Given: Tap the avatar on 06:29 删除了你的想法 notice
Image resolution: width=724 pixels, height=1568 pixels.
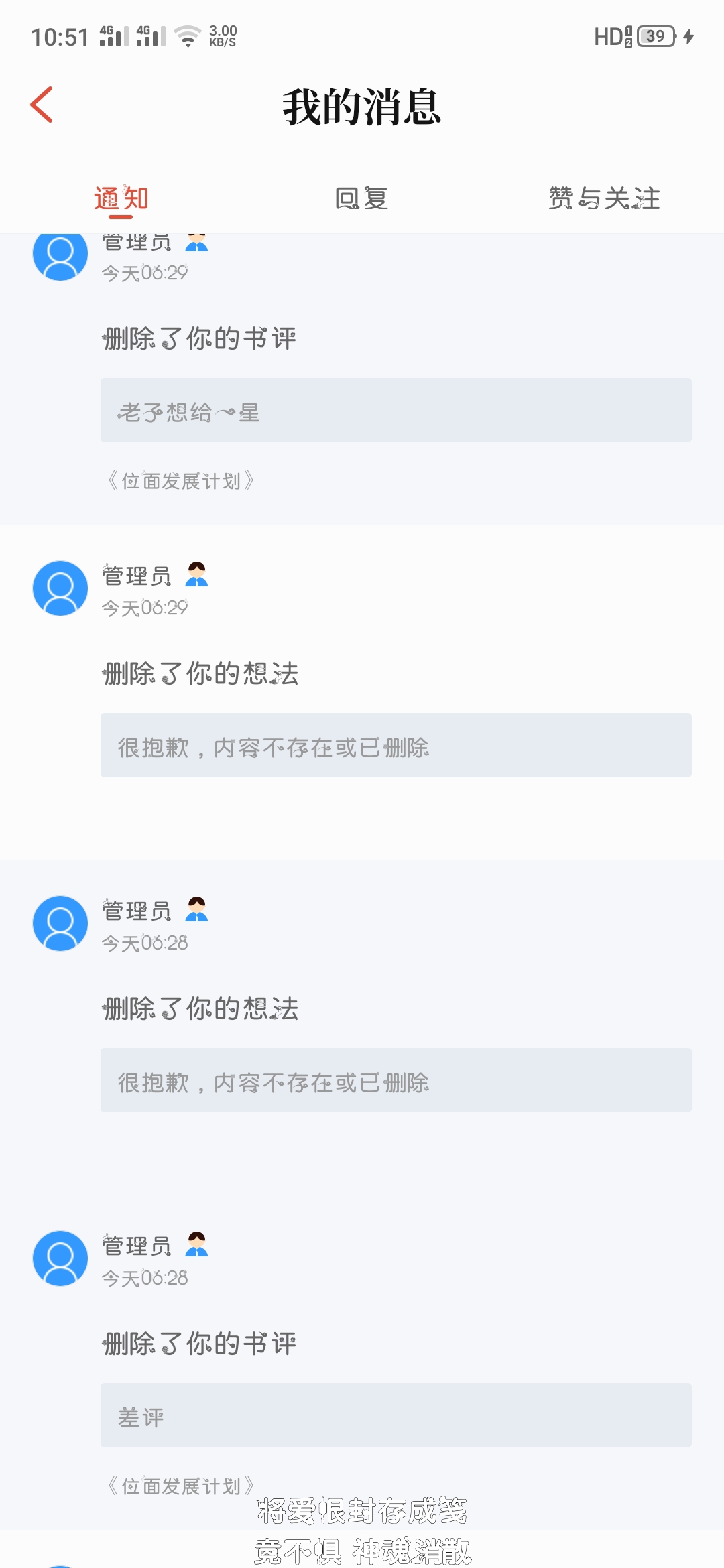Looking at the screenshot, I should coord(60,588).
